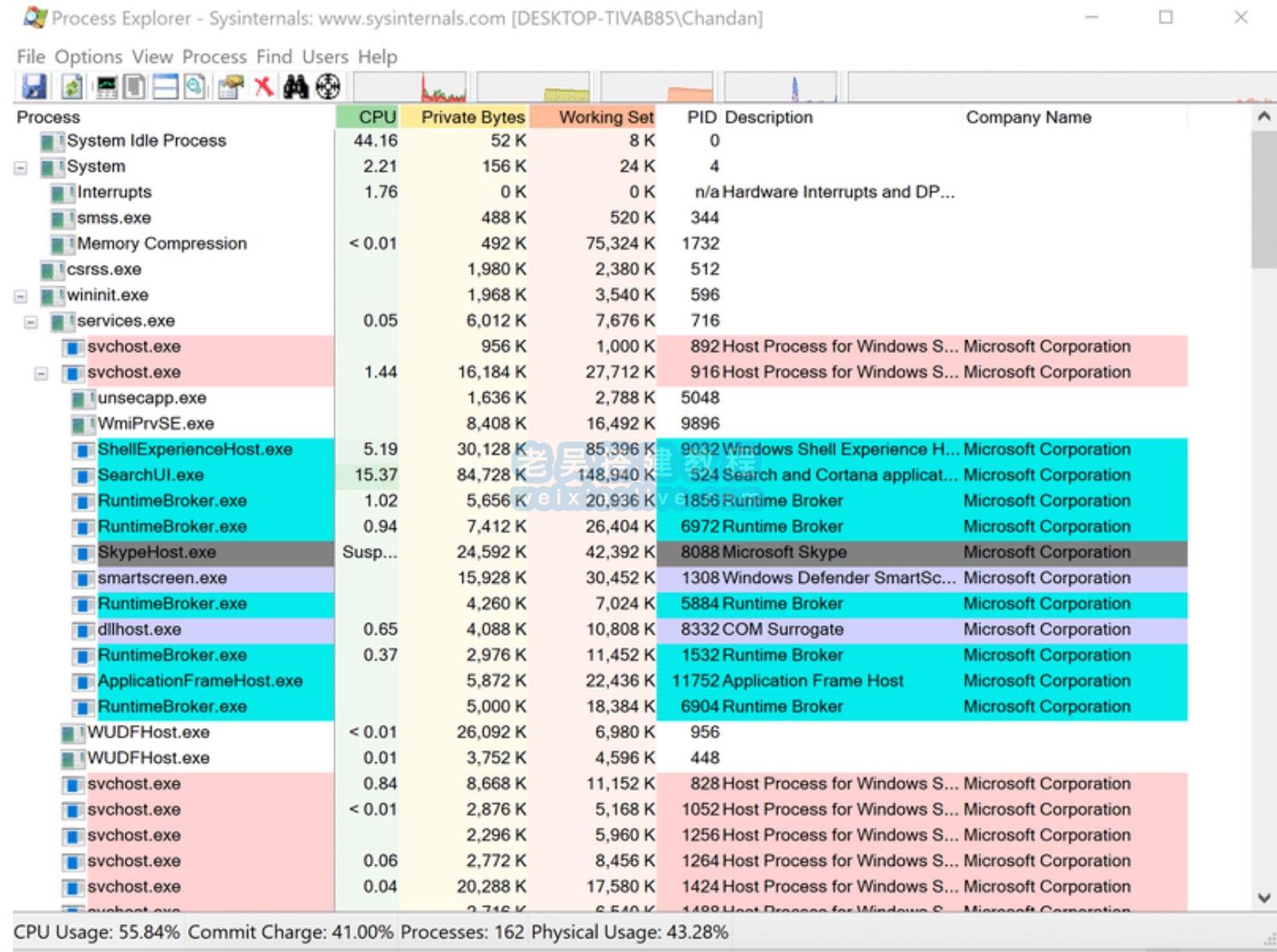Select the dllhost.exe process

coord(600,630)
